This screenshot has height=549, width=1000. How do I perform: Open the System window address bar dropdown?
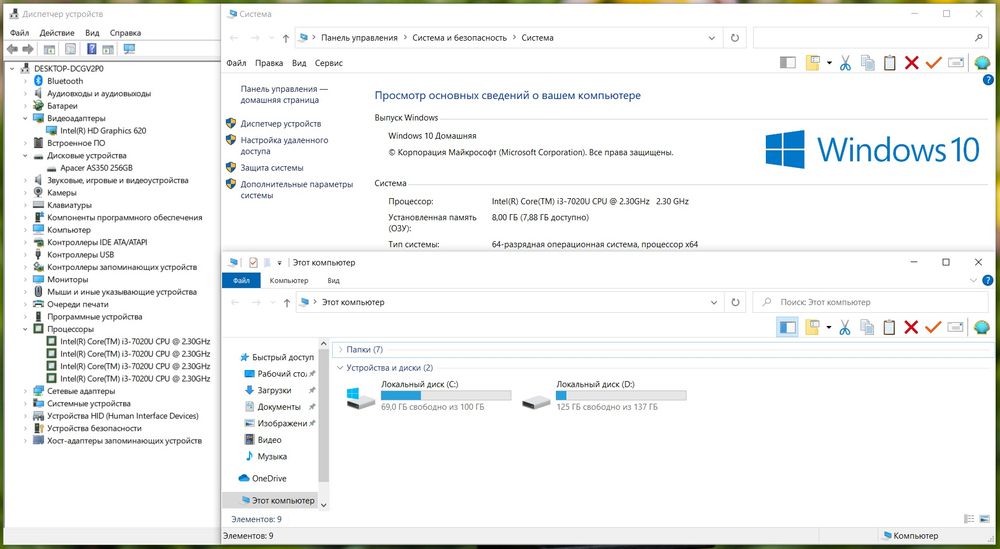coord(712,38)
